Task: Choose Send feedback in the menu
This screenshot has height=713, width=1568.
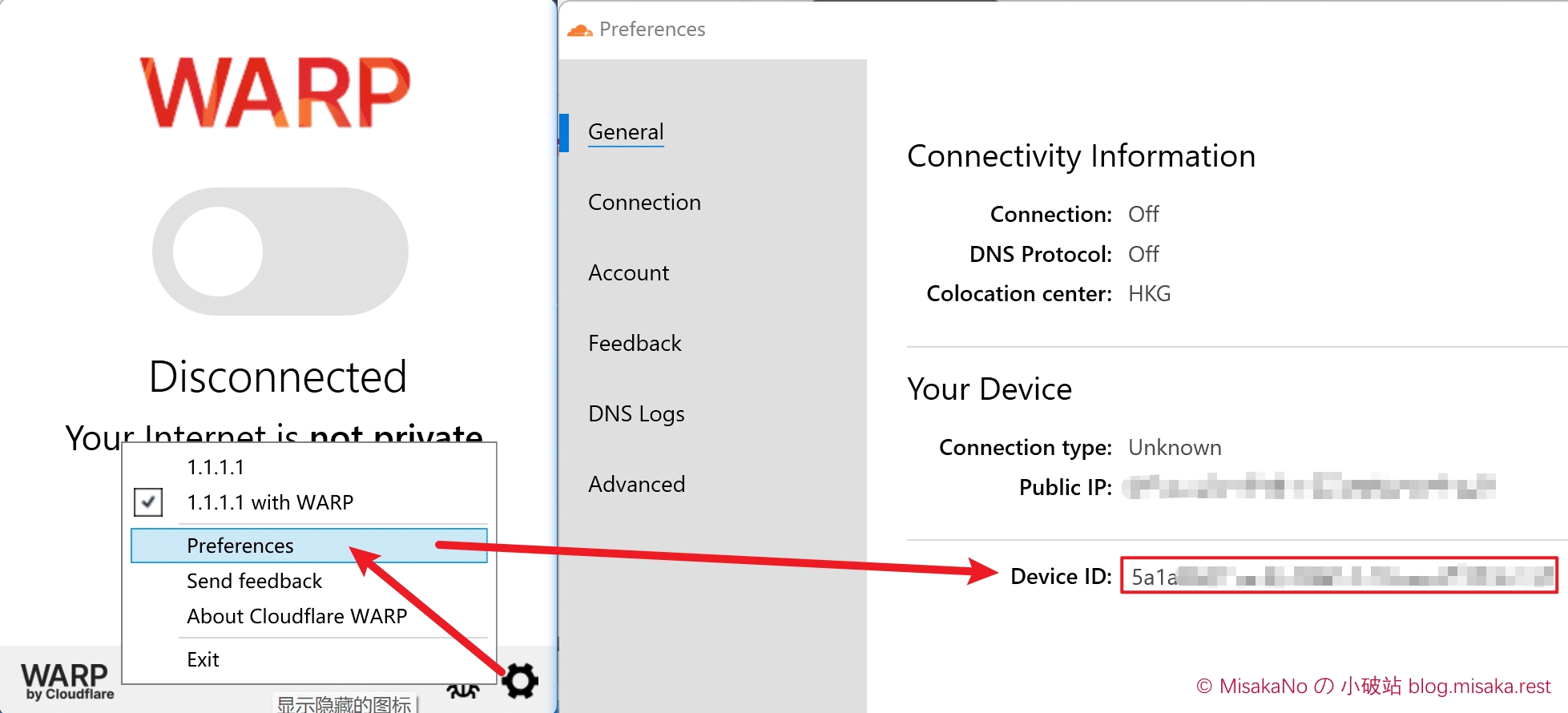Action: [x=254, y=581]
